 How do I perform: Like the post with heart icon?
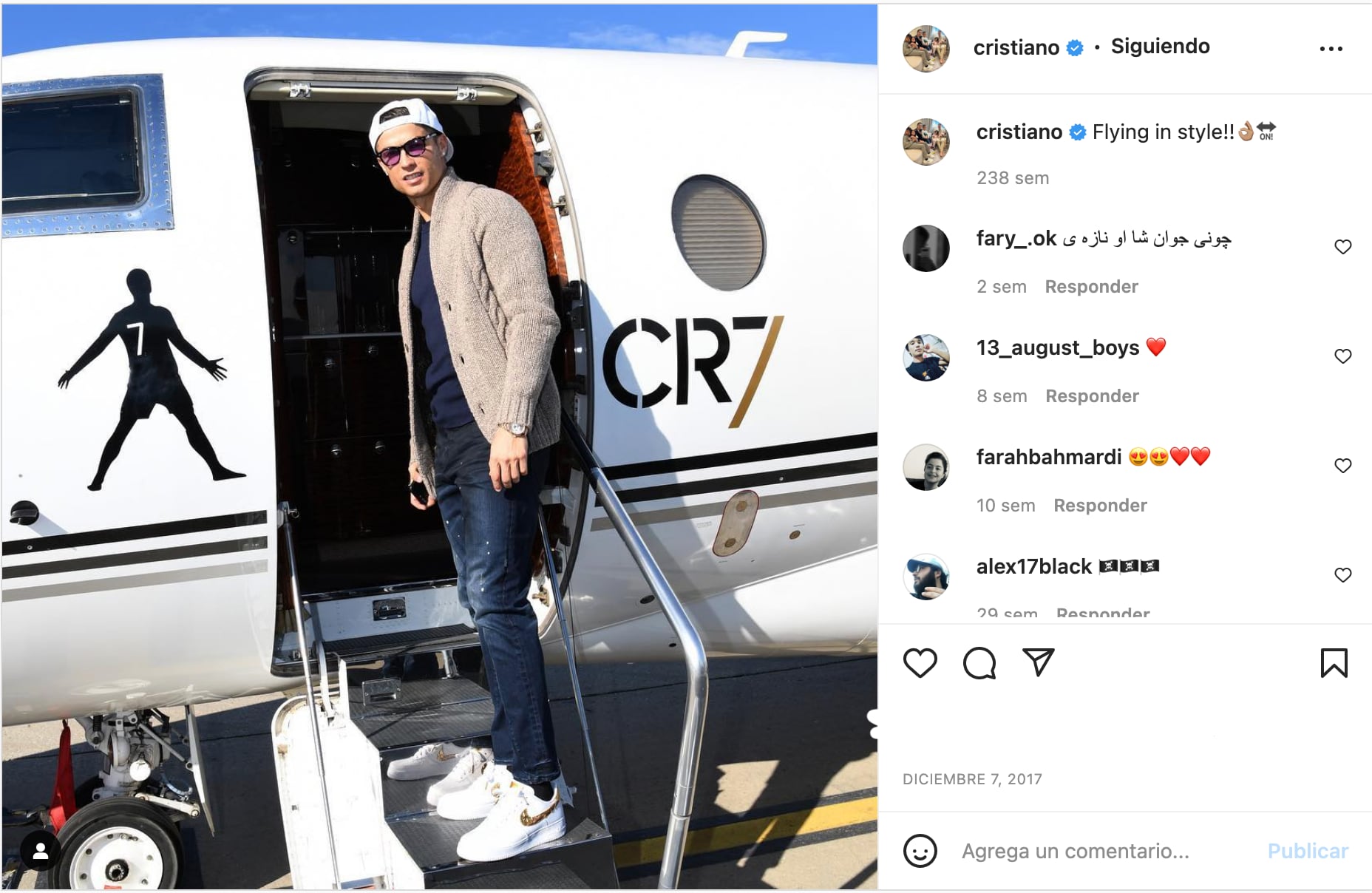tap(920, 662)
